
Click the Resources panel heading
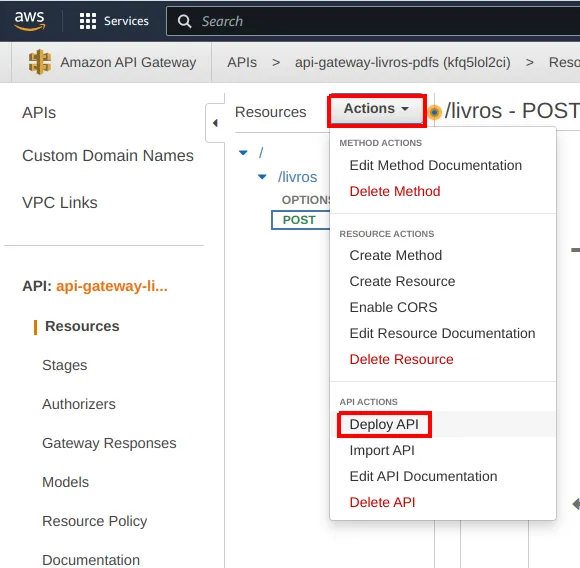pos(270,112)
